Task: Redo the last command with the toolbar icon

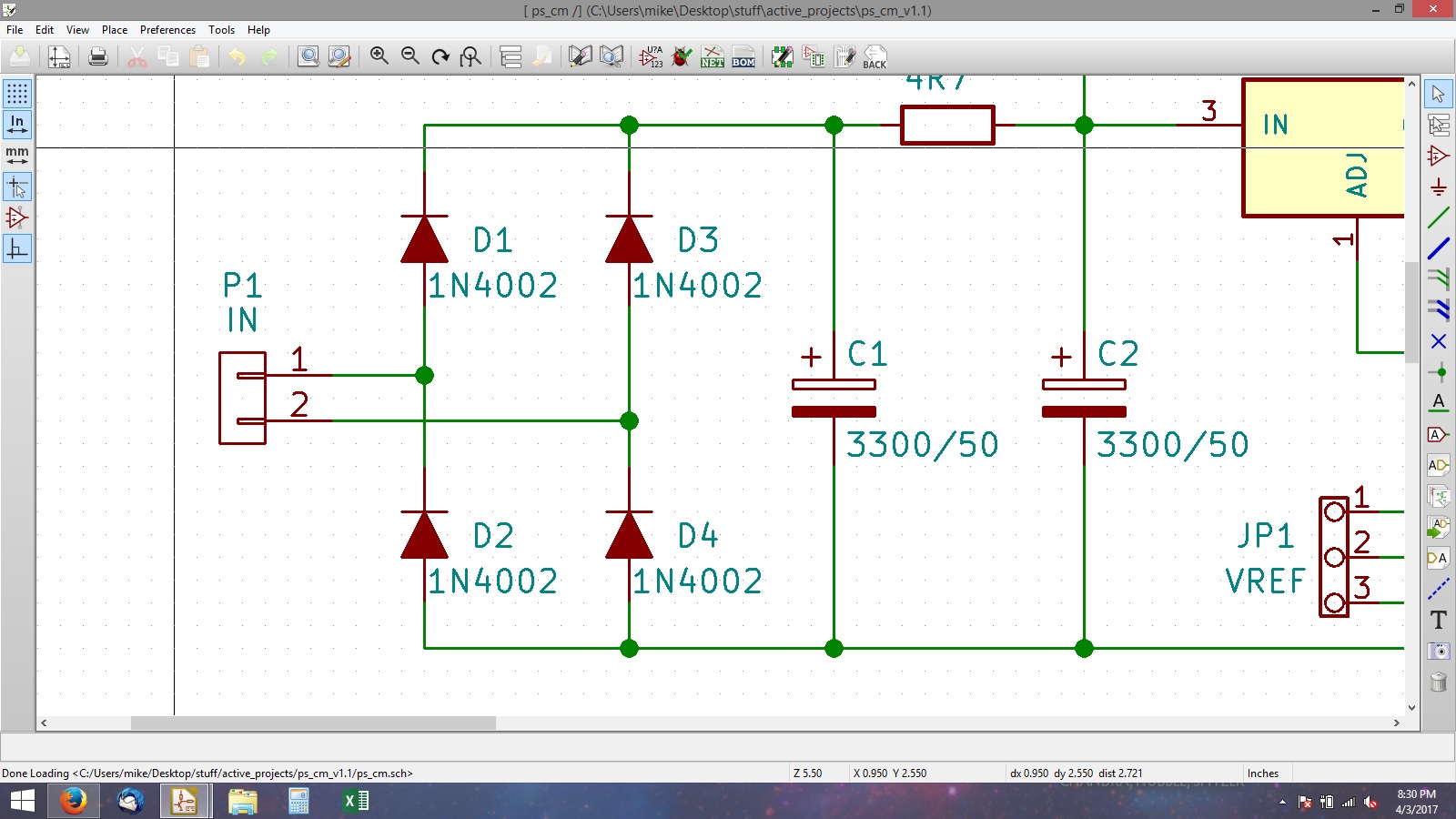Action: [x=268, y=56]
